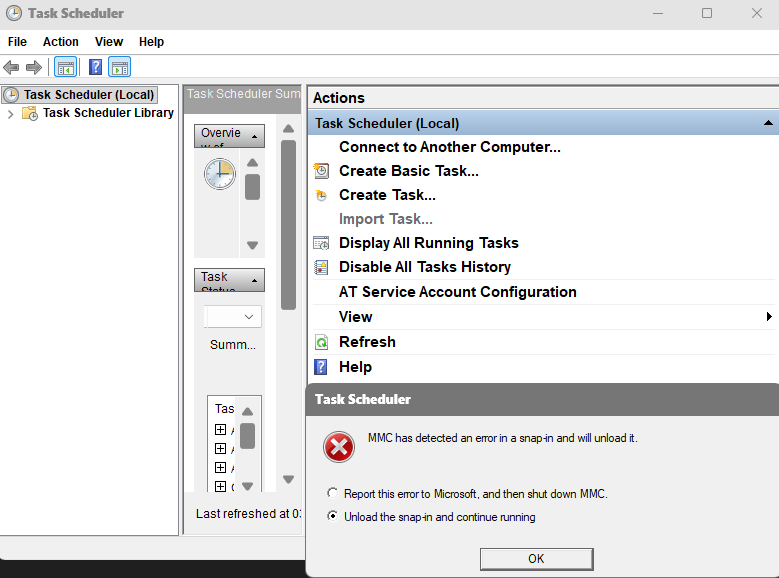This screenshot has width=779, height=578.
Task: Click the clock icon beside Task Scheduler (Local)
Action: (11, 95)
